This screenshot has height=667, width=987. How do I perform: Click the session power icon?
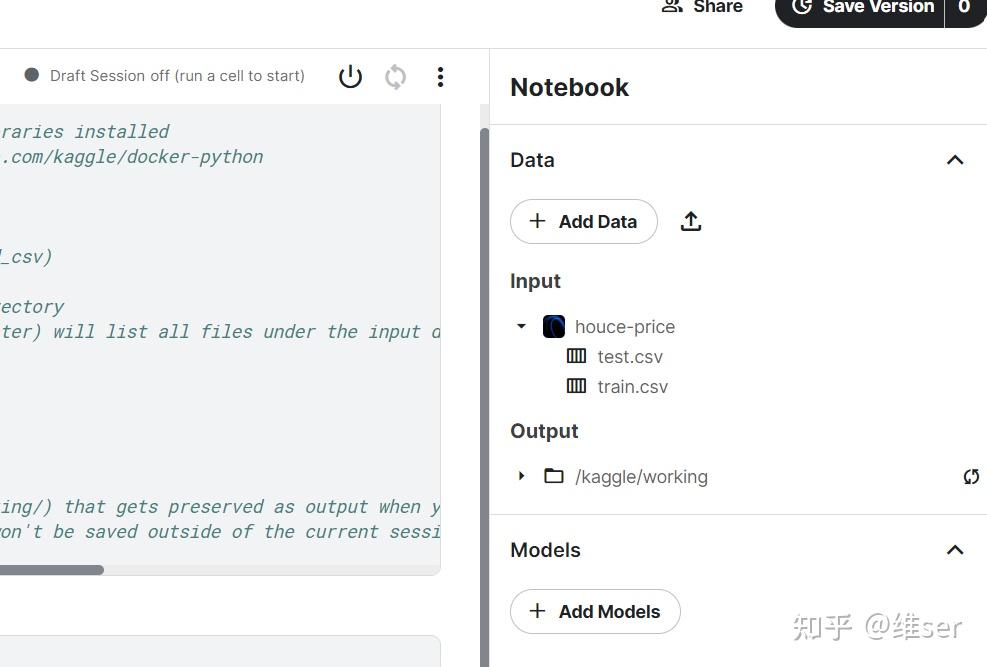pos(350,76)
